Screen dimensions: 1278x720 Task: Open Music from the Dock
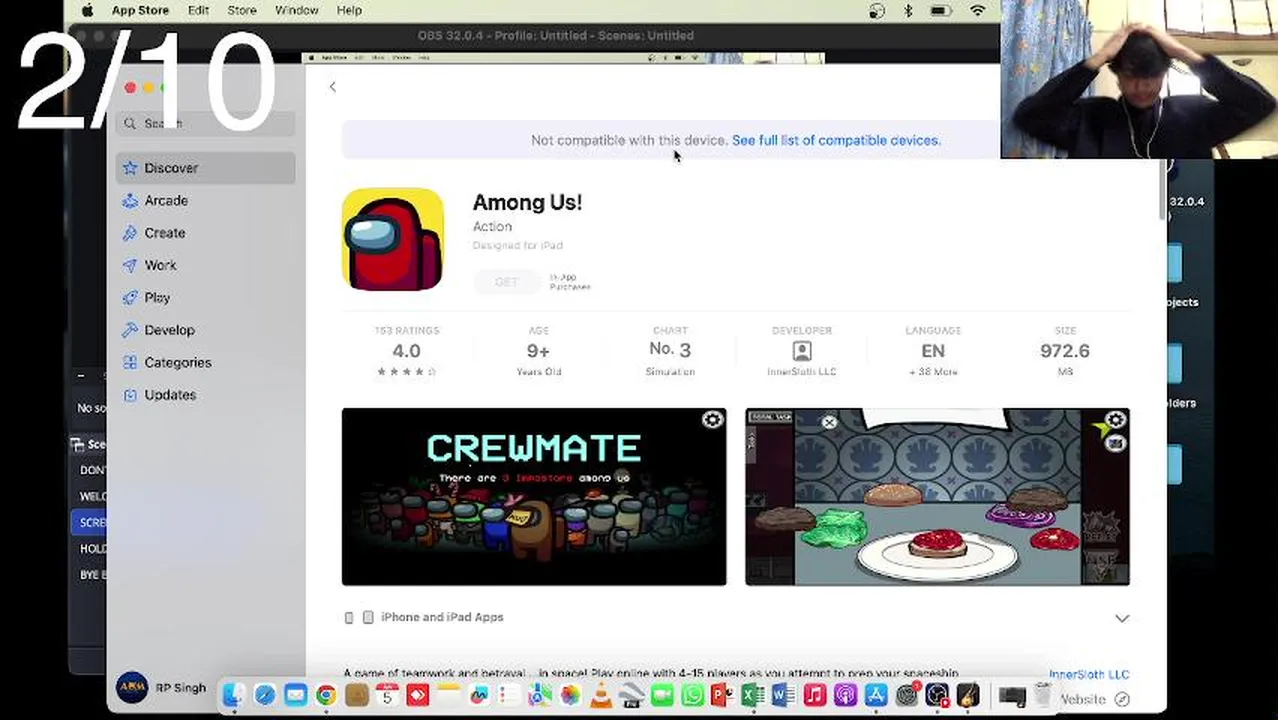coord(814,695)
